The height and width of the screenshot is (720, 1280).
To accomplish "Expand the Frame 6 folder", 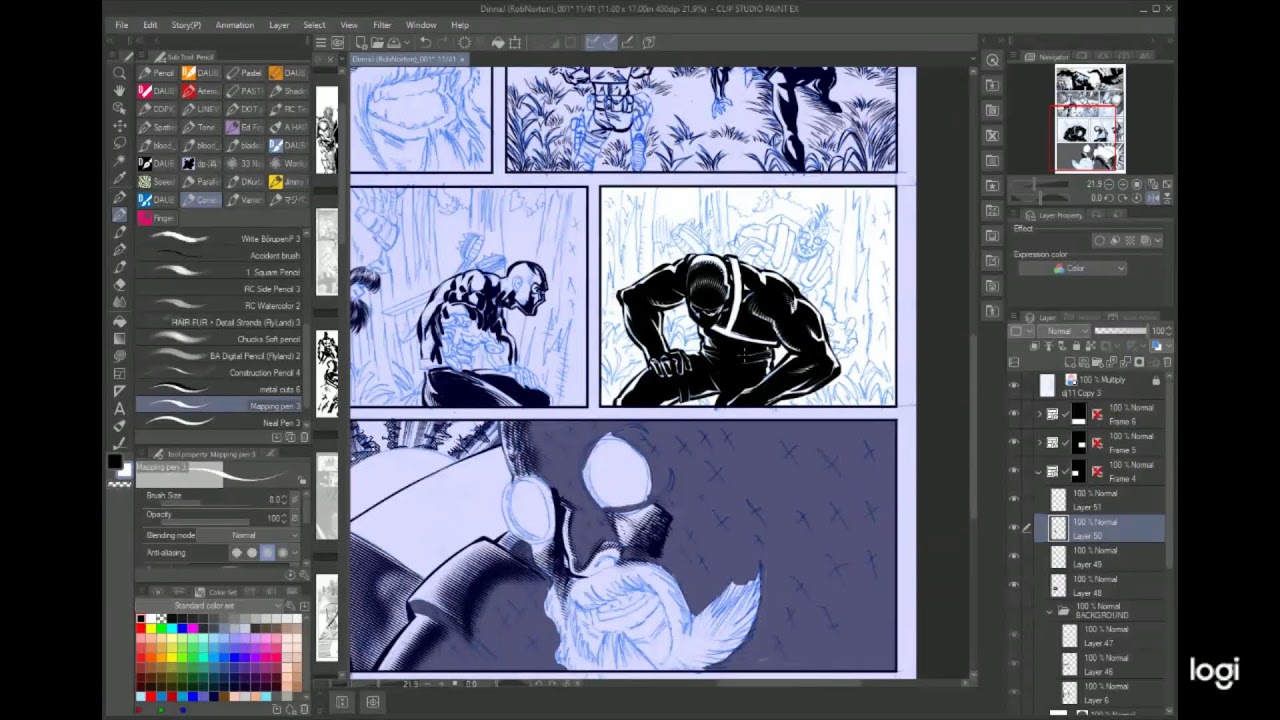I will tap(1039, 414).
